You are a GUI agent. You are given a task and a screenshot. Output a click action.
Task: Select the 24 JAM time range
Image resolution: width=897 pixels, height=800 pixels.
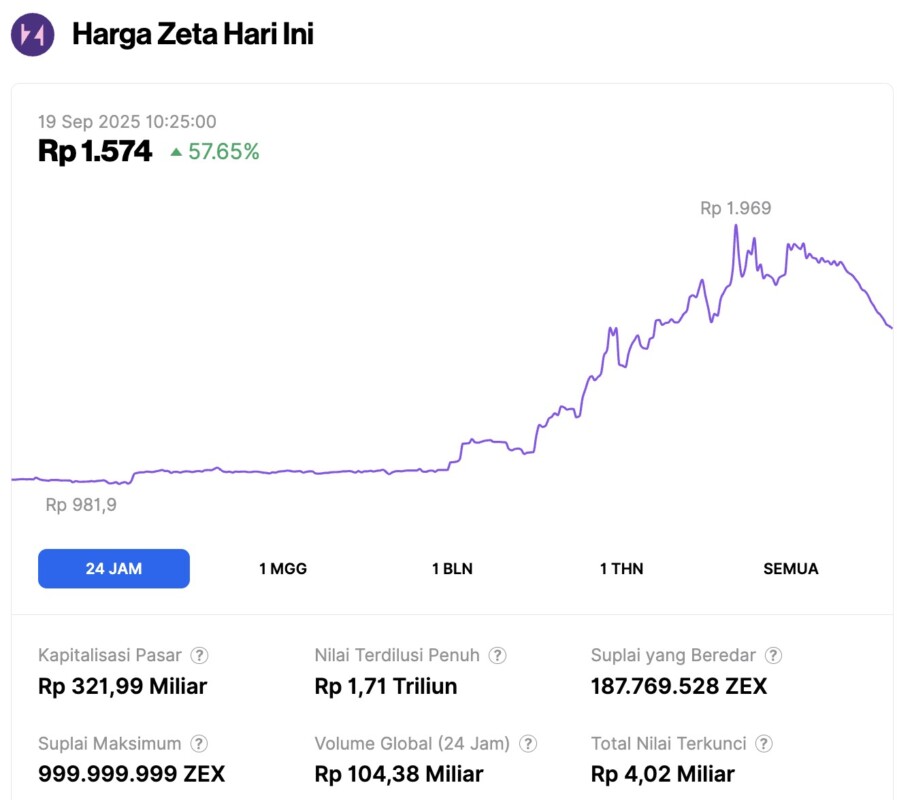114,569
